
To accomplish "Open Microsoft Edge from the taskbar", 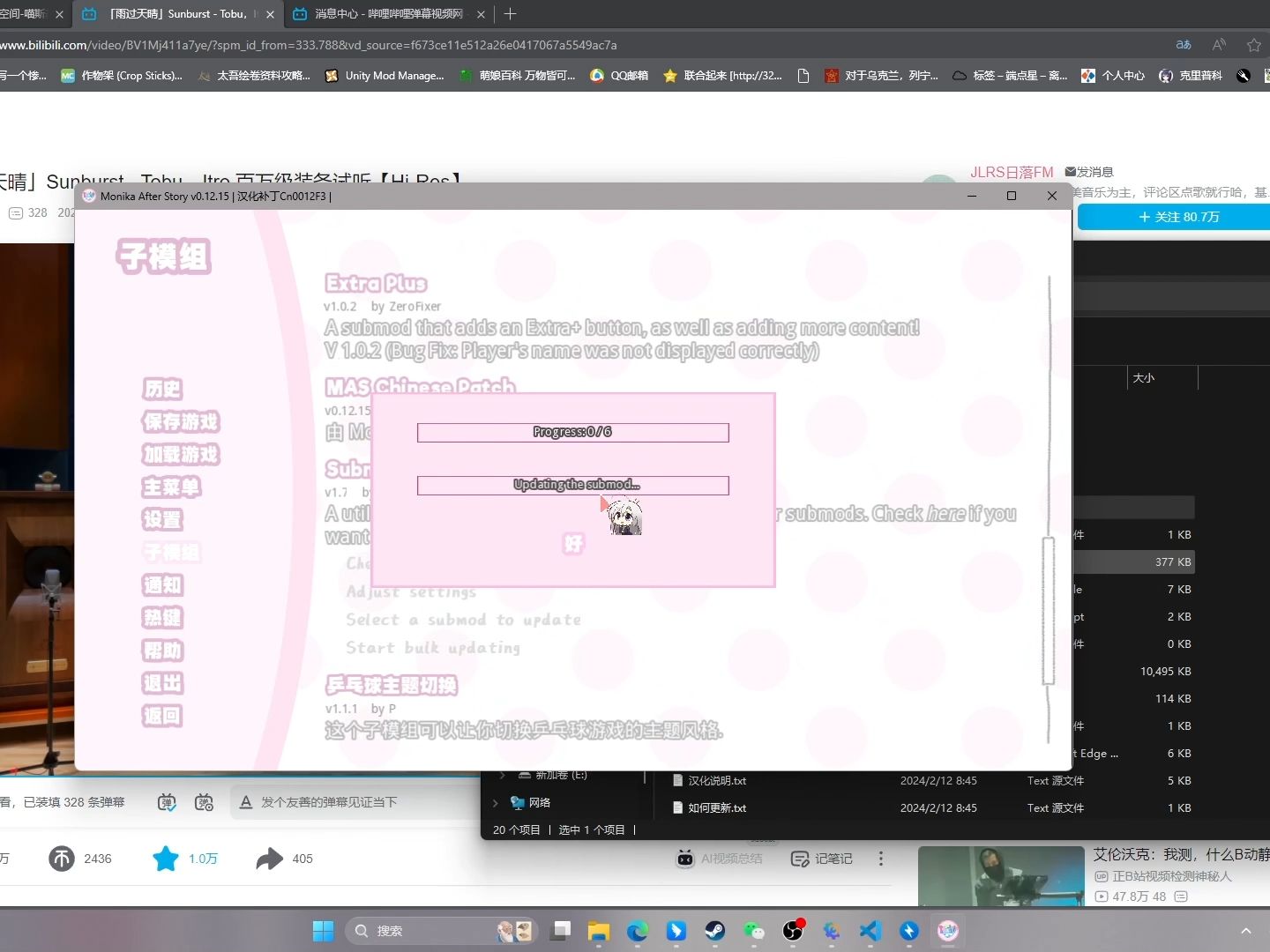I will [x=638, y=931].
